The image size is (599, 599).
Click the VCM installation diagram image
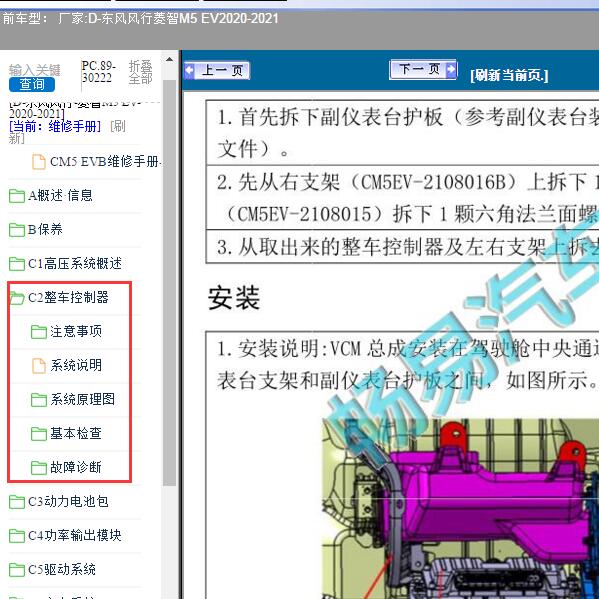(460, 508)
